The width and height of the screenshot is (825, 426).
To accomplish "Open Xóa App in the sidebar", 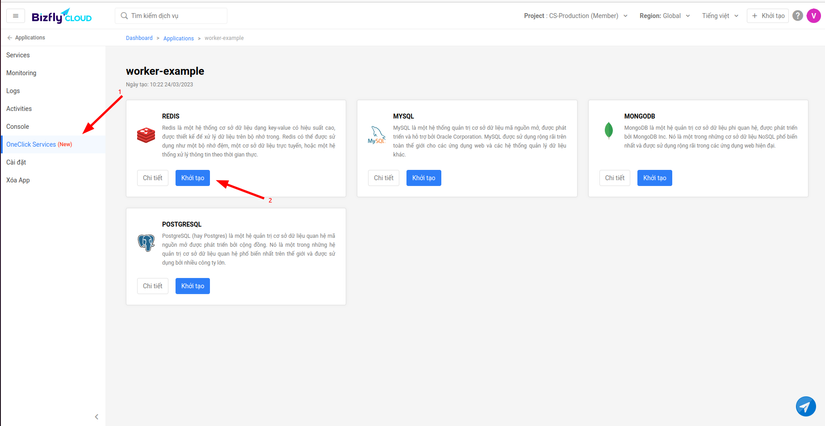I will [53, 180].
